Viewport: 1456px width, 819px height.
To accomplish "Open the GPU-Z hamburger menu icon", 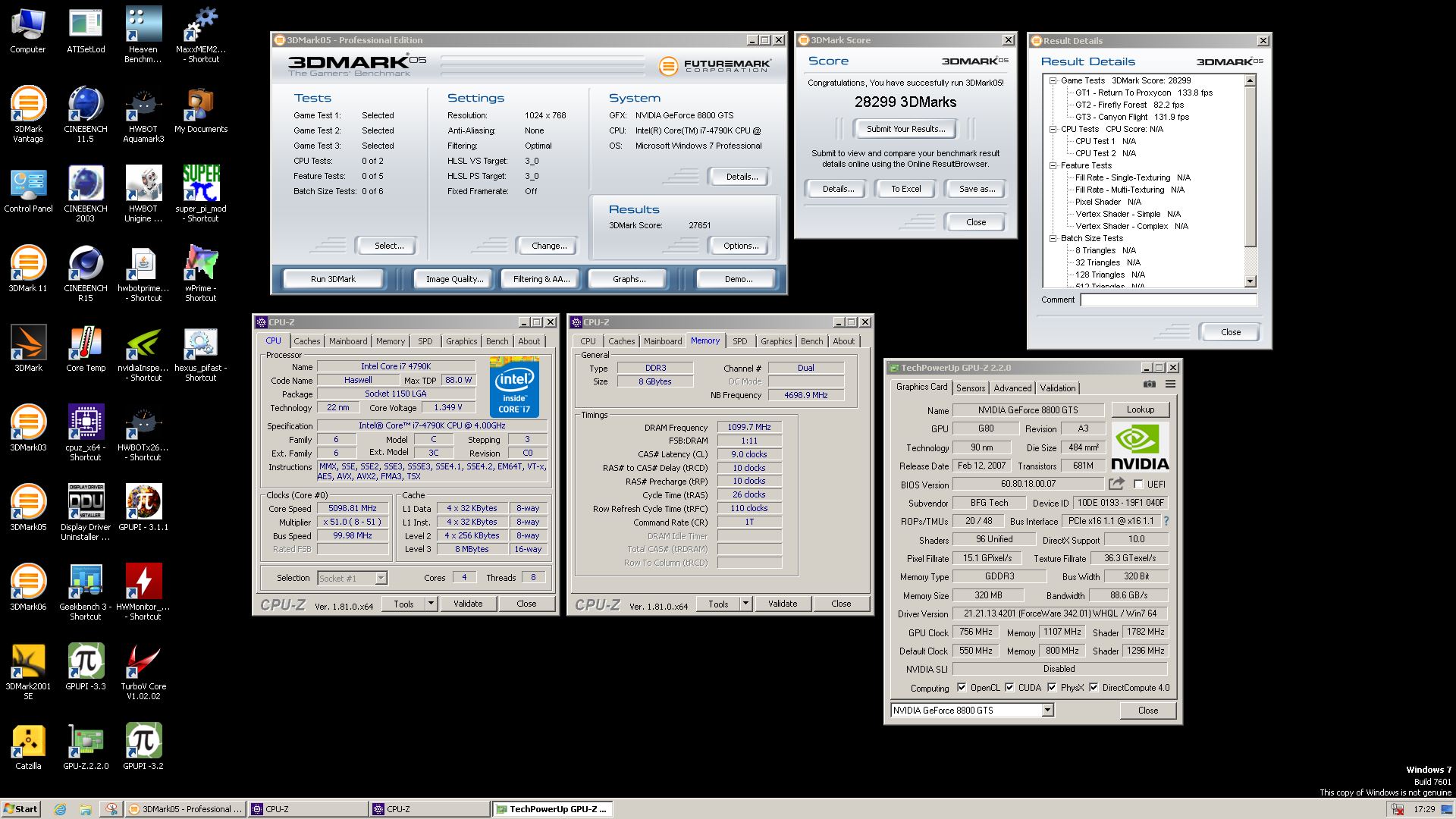I will coord(1170,384).
